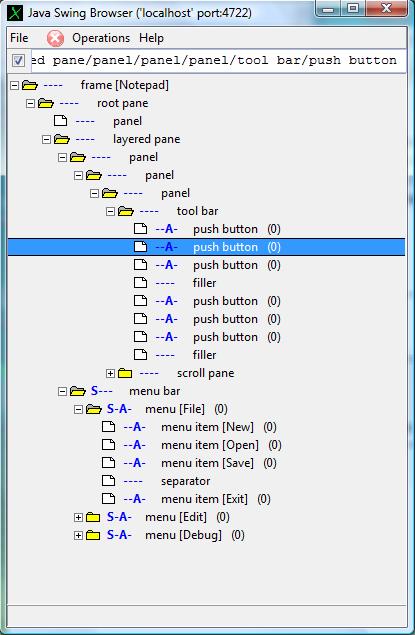The image size is (415, 635).
Task: Click the document icon of highlighted push button
Action: pyautogui.click(x=140, y=247)
